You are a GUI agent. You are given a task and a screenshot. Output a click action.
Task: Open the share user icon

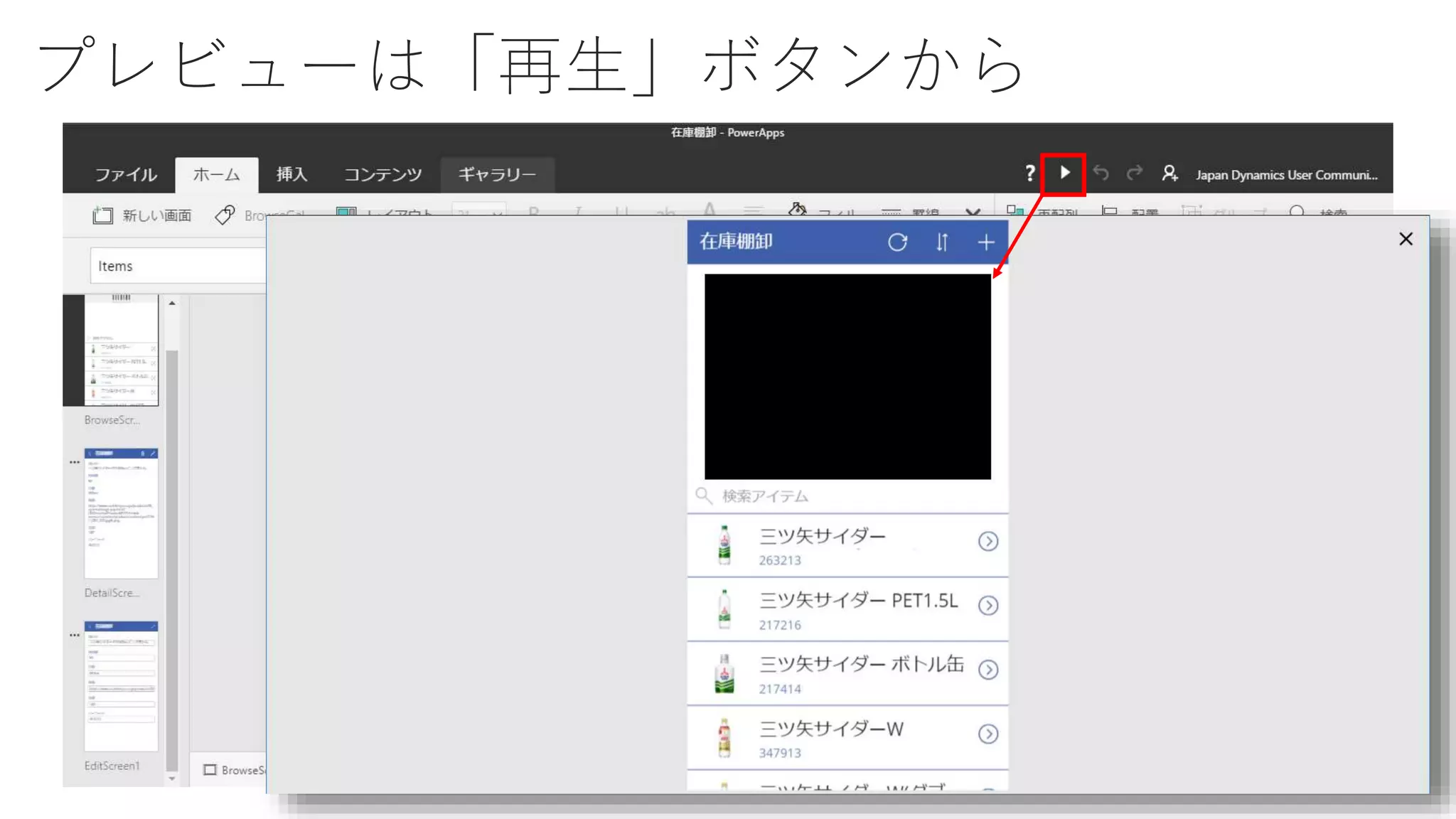click(1169, 173)
